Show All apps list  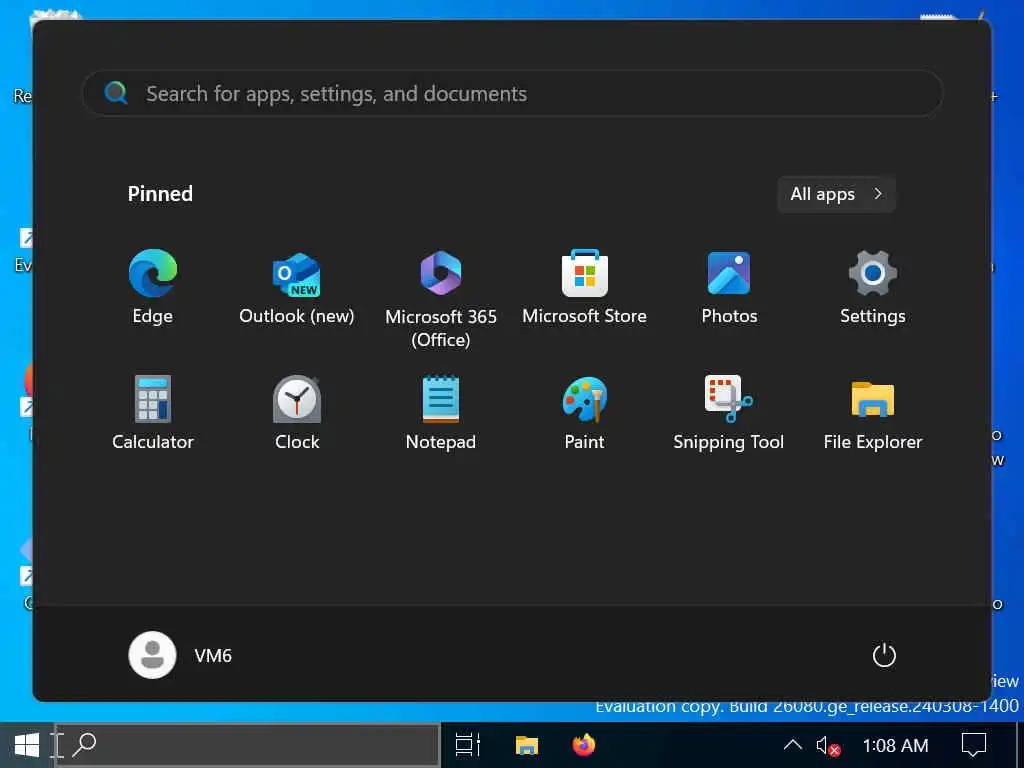pos(836,194)
